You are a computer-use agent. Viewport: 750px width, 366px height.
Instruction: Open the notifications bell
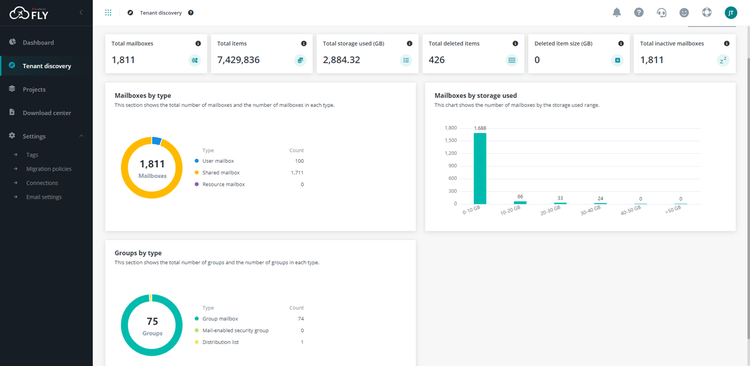[x=617, y=13]
